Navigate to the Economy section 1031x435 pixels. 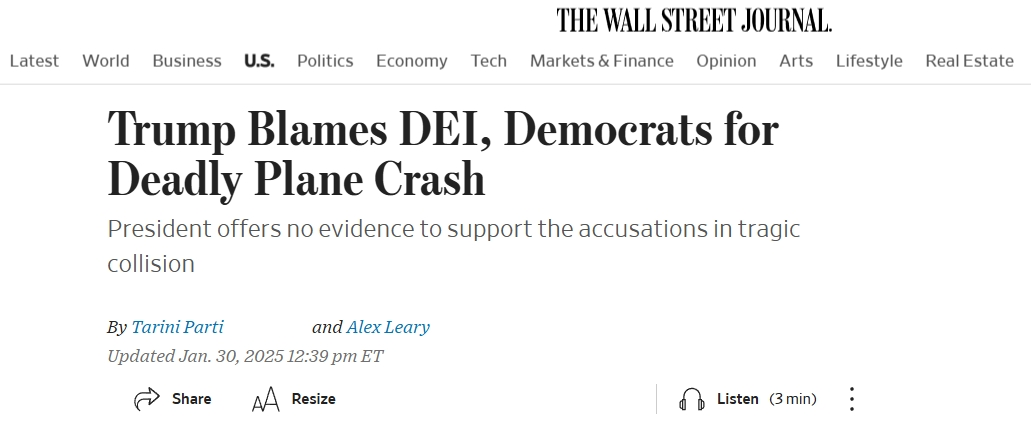point(412,61)
